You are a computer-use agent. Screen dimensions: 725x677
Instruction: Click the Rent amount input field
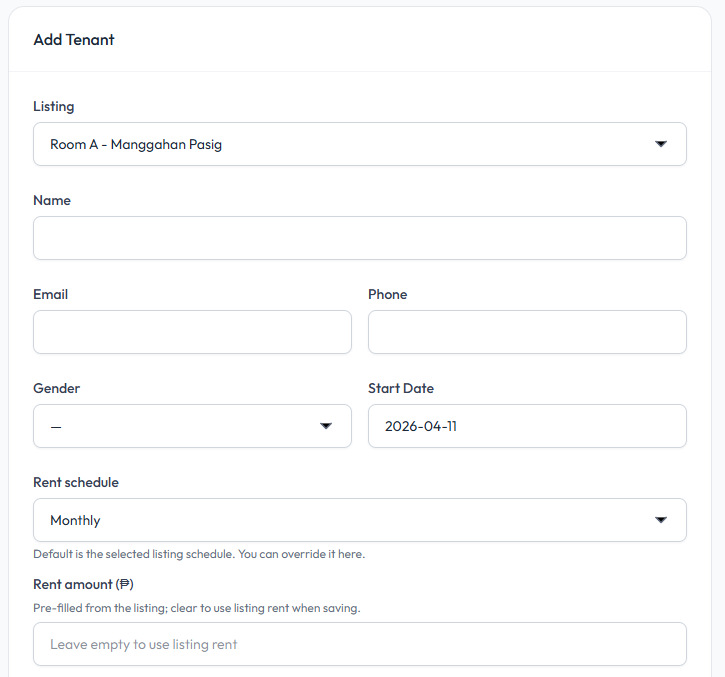[359, 644]
